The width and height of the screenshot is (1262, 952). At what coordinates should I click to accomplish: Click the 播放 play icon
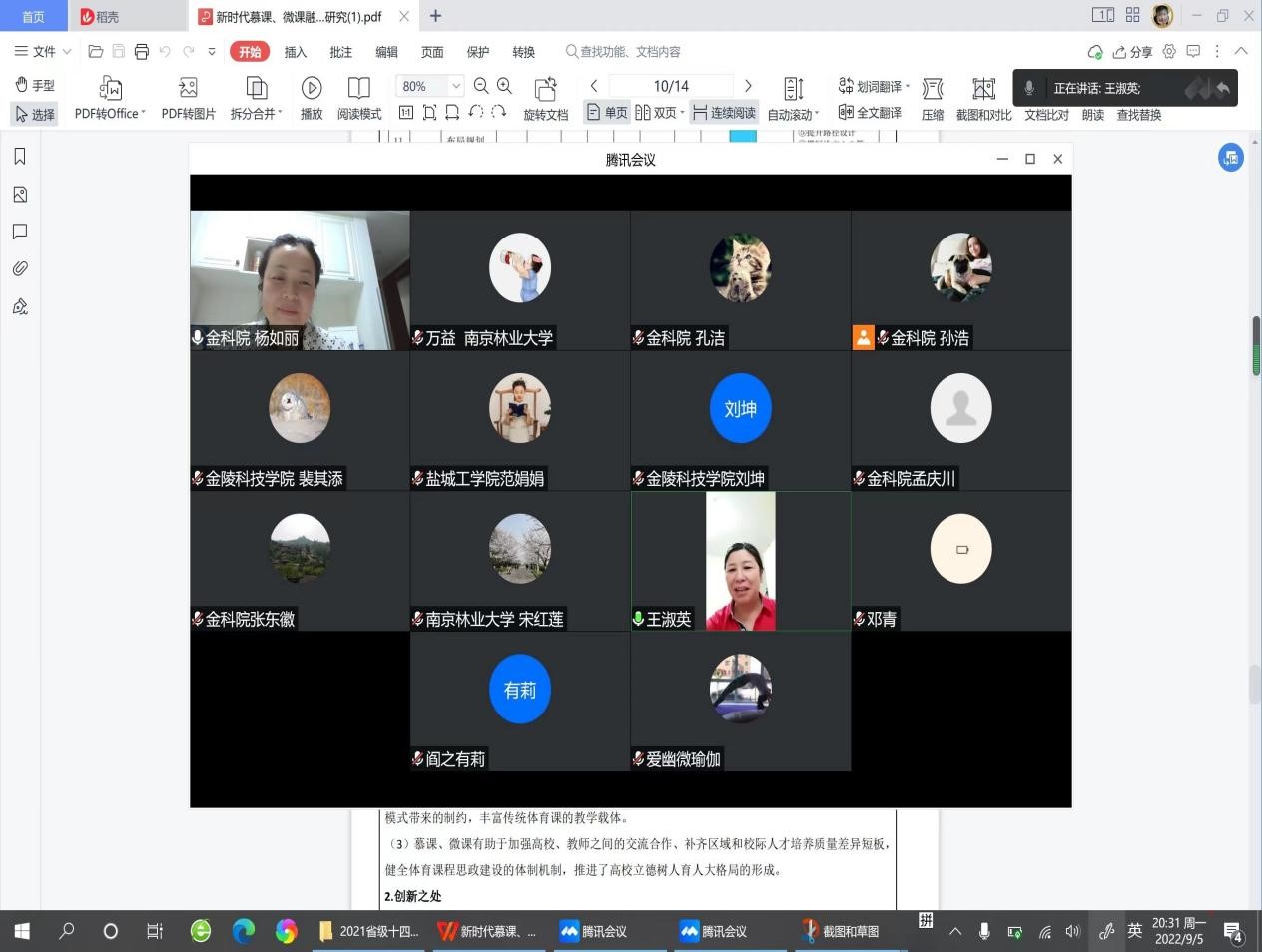pyautogui.click(x=312, y=89)
